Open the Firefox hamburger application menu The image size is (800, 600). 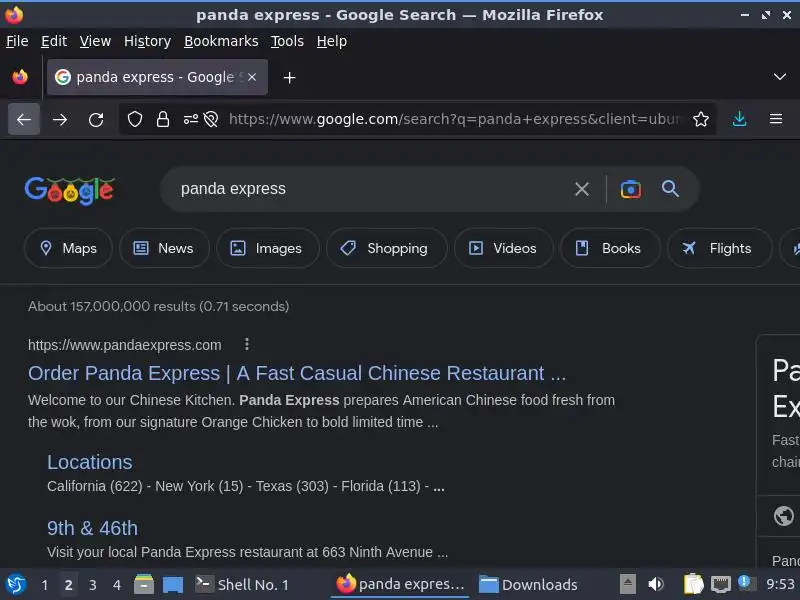(776, 119)
